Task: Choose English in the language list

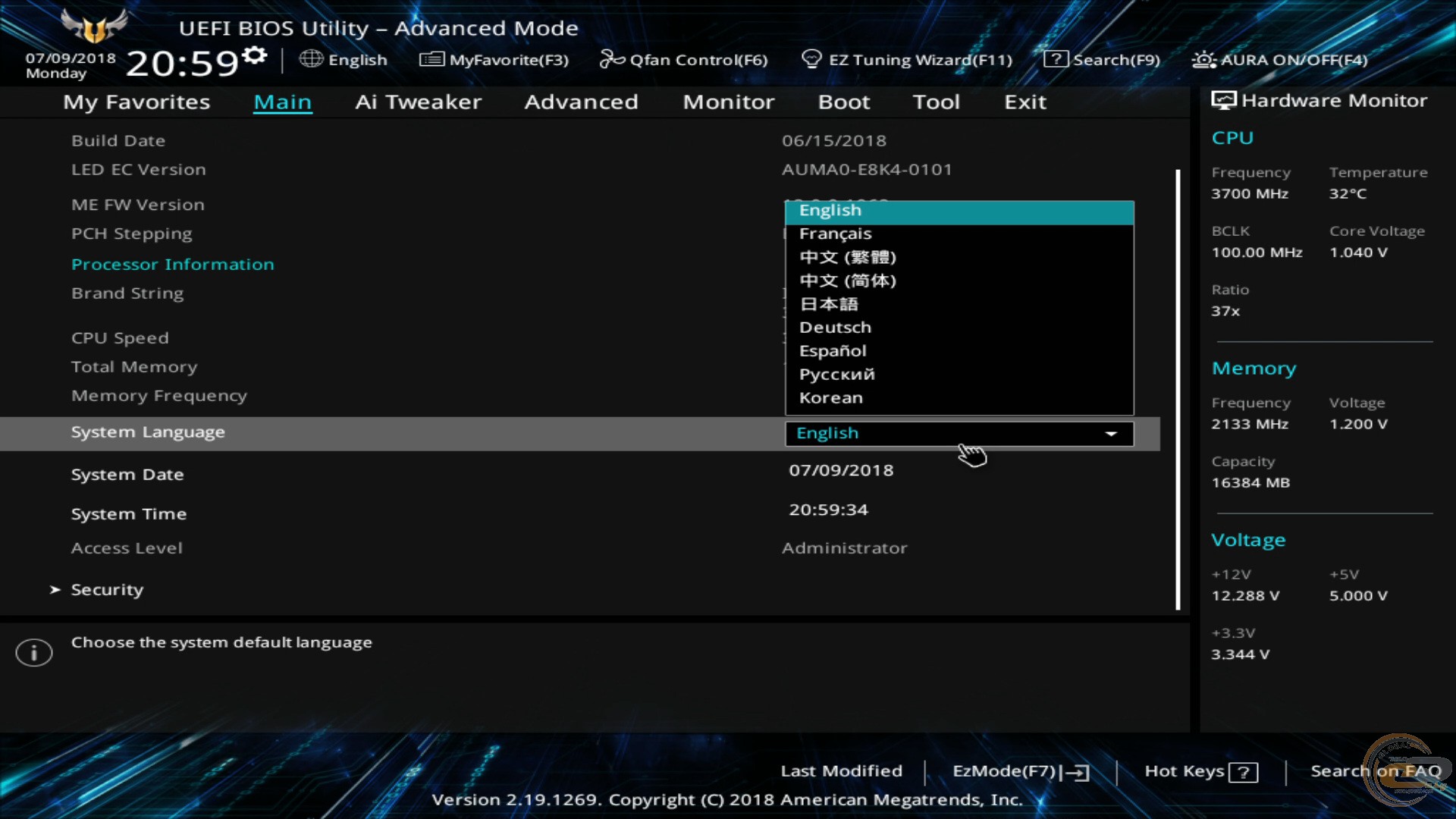Action: pyautogui.click(x=959, y=211)
